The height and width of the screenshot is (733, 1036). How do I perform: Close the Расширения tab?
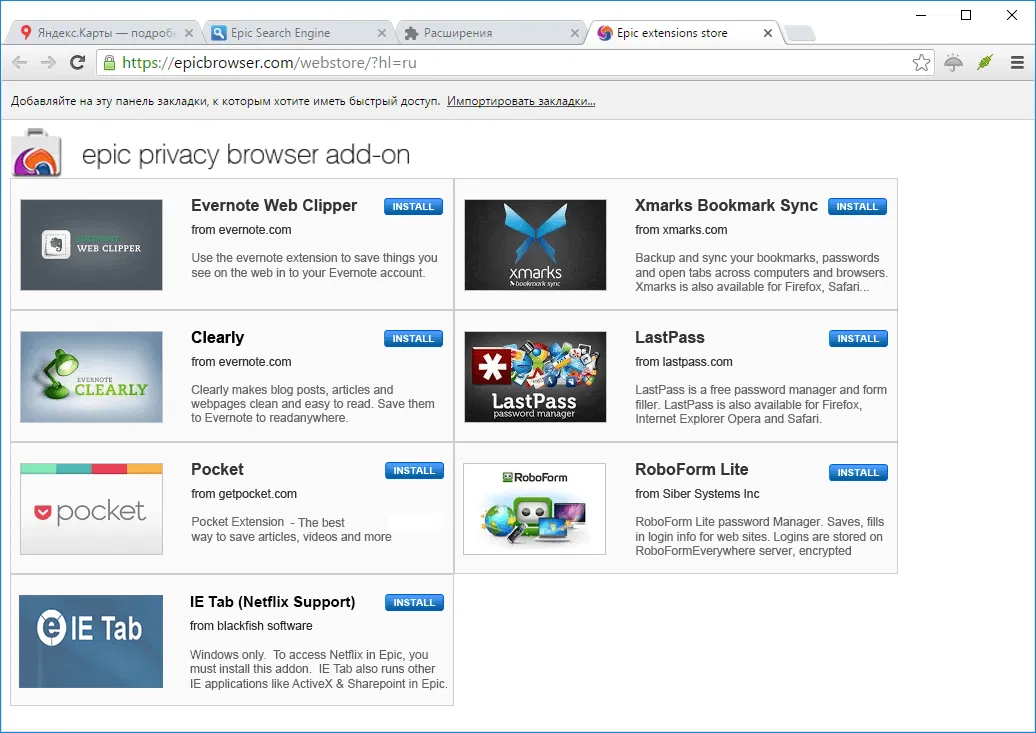(x=575, y=33)
